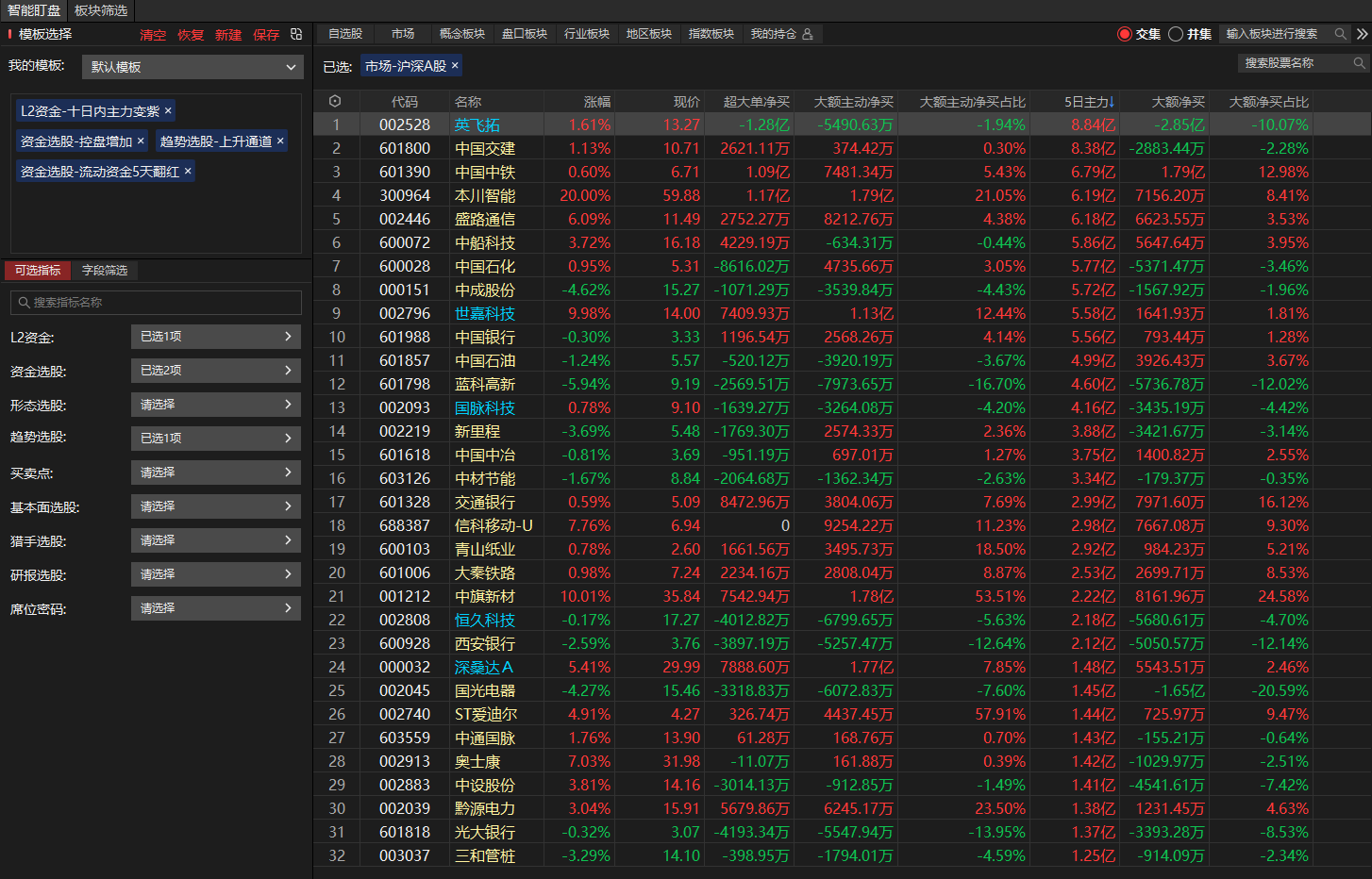Click the 清空 button

(153, 35)
